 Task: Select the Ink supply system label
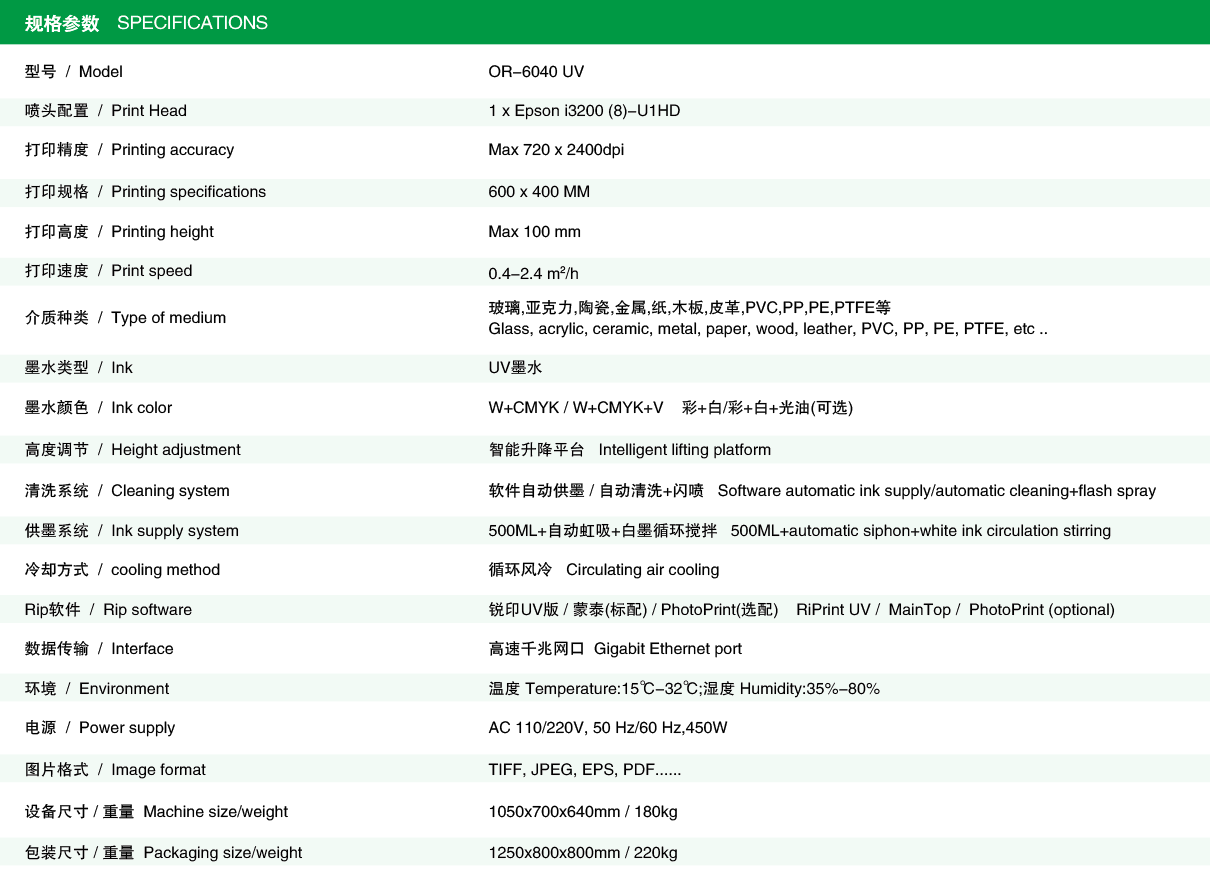[132, 531]
